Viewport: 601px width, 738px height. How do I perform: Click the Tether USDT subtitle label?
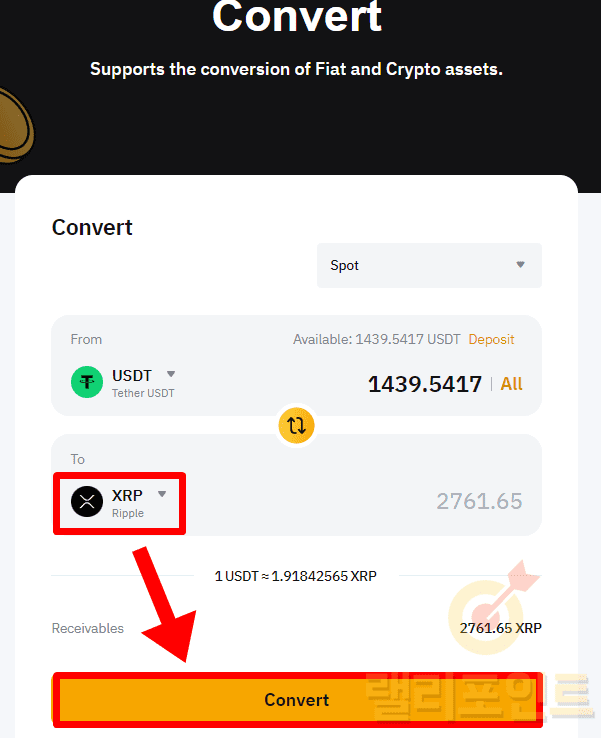(x=143, y=393)
